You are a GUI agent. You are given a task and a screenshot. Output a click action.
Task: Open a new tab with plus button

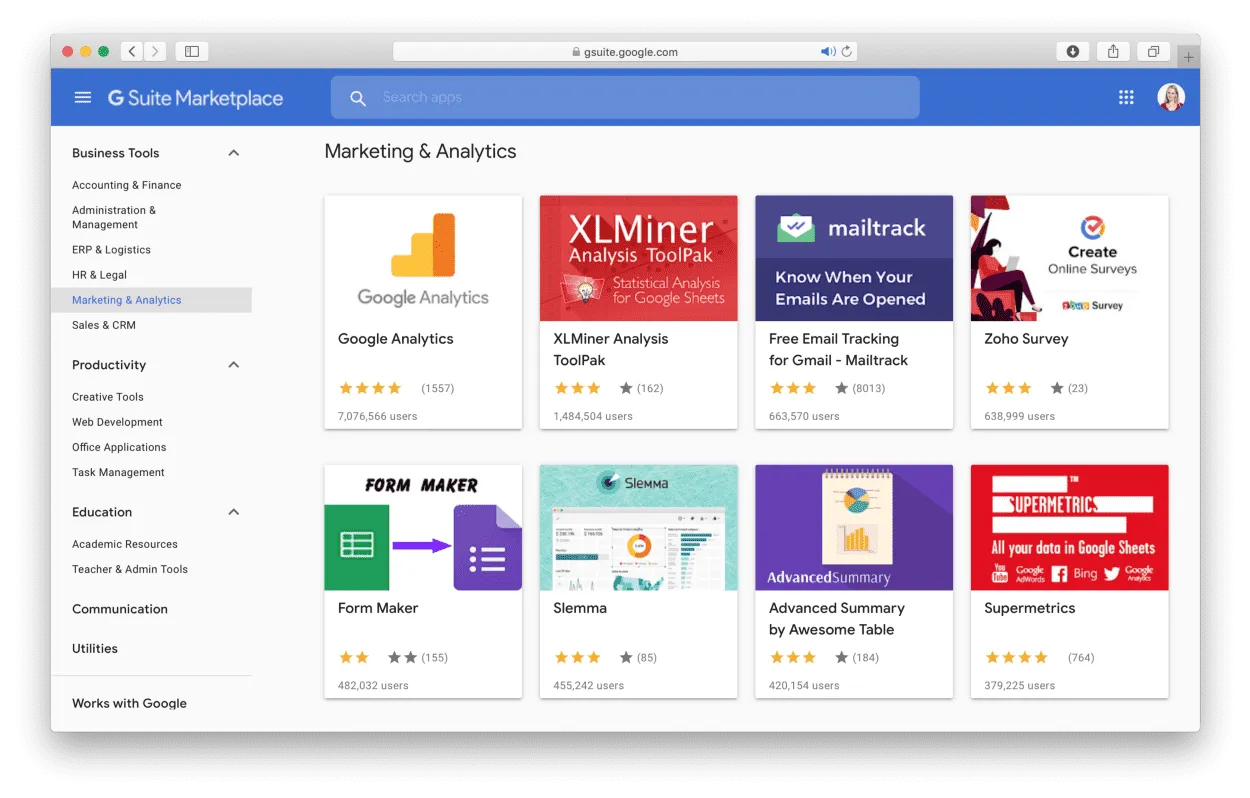pos(1188,57)
